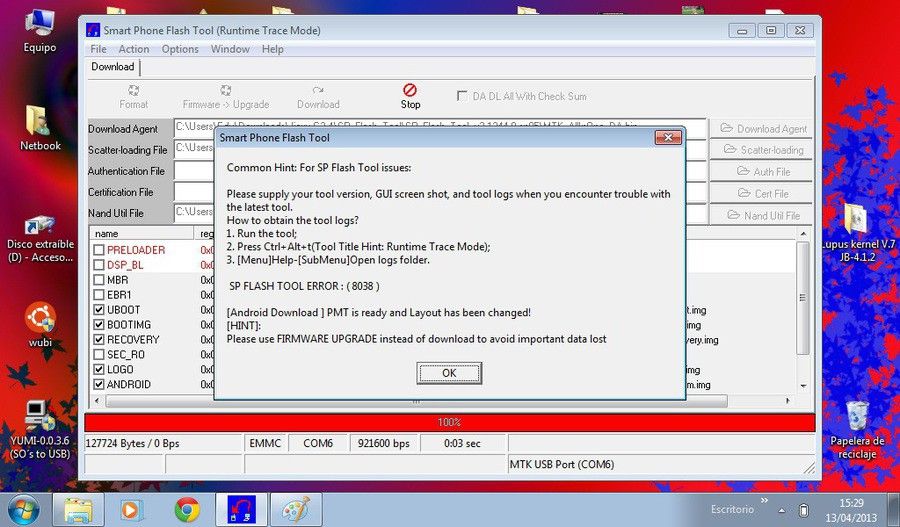Image resolution: width=900 pixels, height=527 pixels.
Task: Click the Nand Util File button
Action: (x=762, y=215)
